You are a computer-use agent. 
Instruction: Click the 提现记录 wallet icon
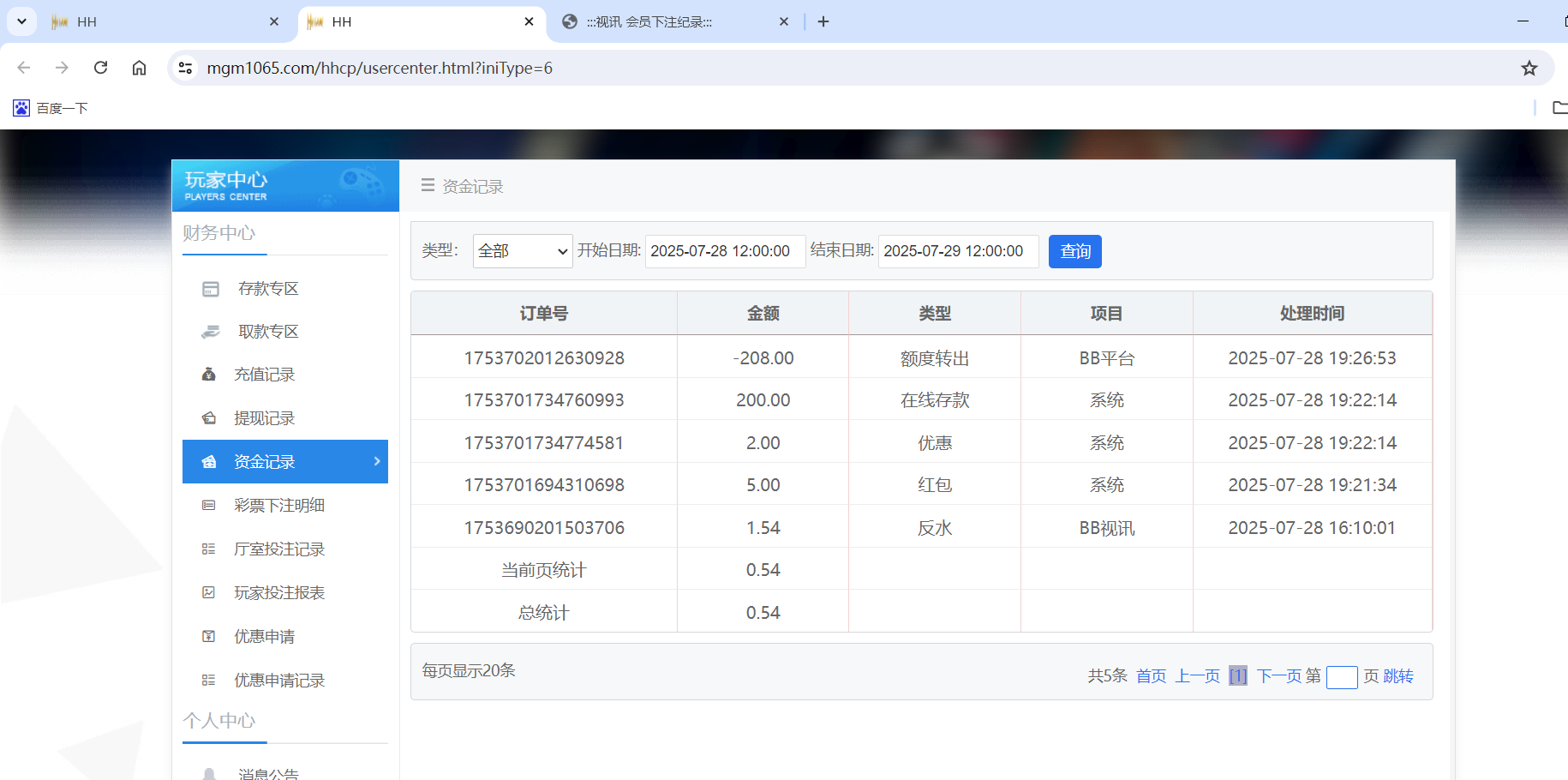[209, 417]
